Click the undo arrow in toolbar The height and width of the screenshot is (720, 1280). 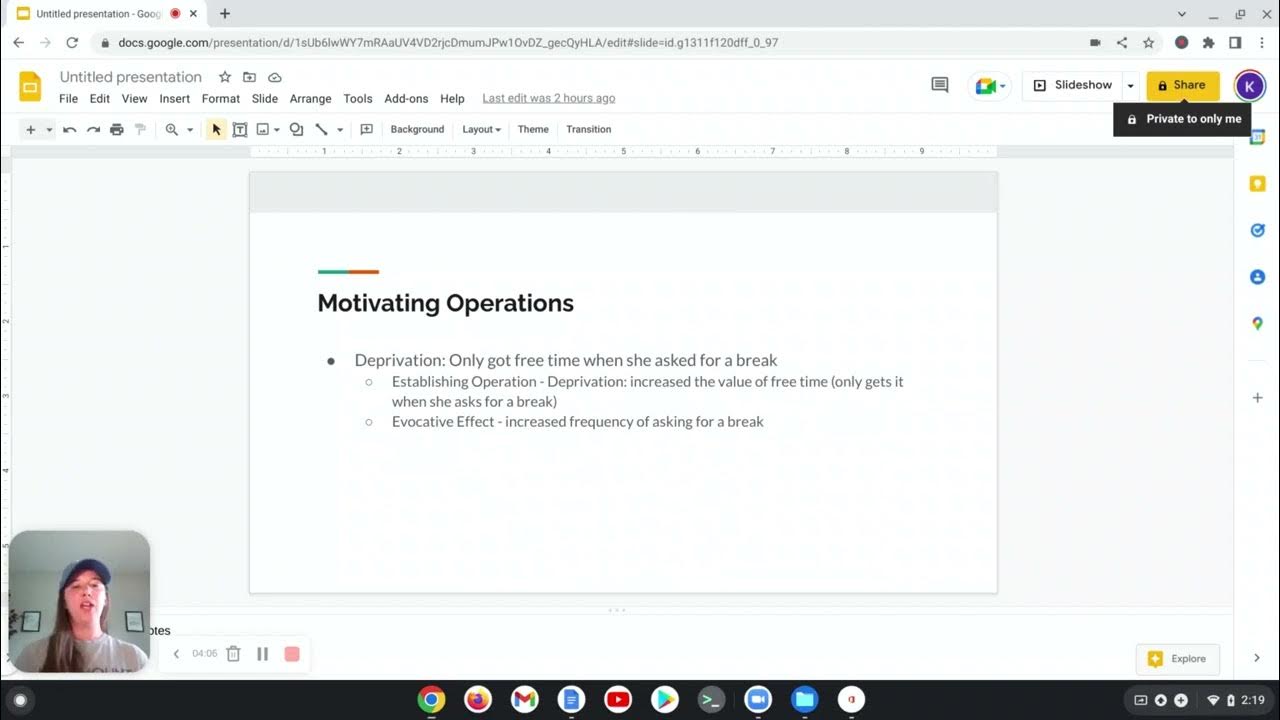click(69, 129)
